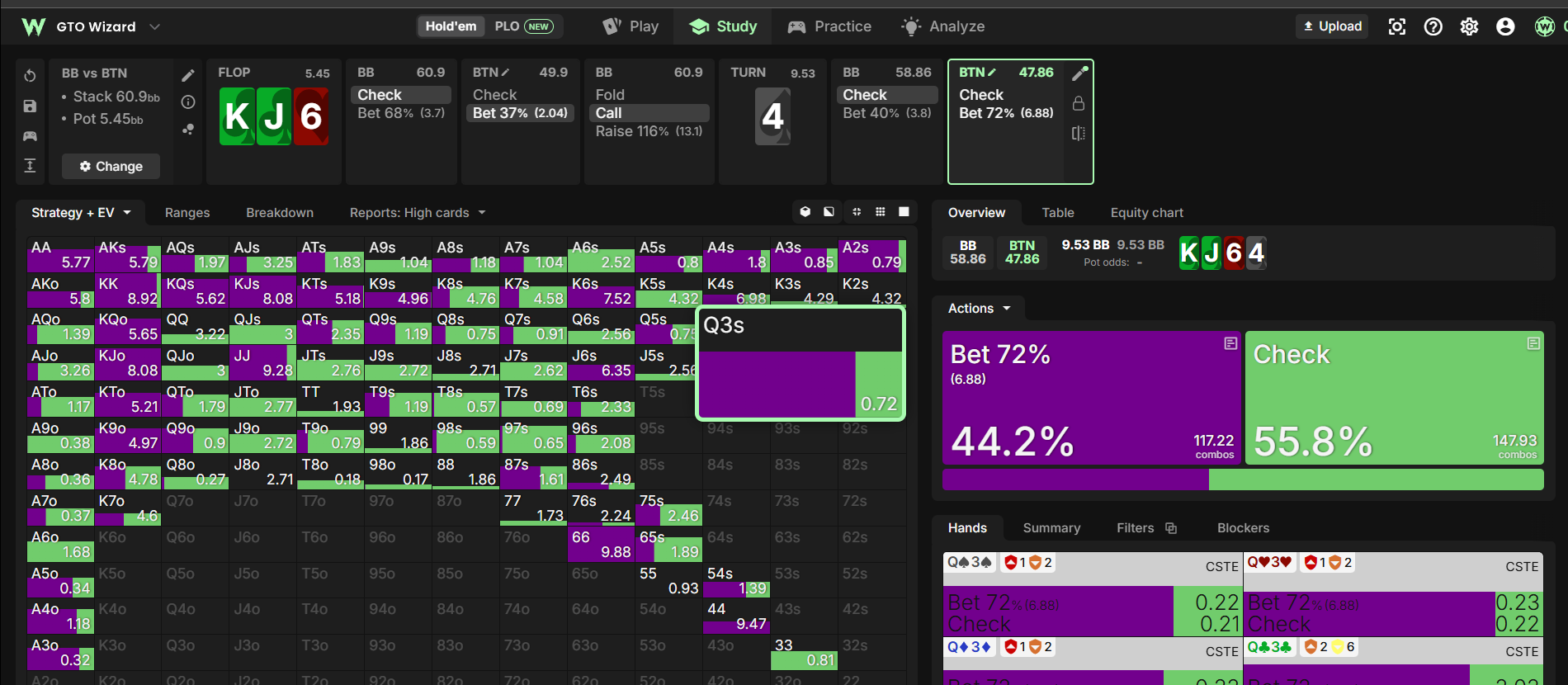Toggle the contrast half-square icon above the matrix
The width and height of the screenshot is (1568, 685).
(829, 212)
